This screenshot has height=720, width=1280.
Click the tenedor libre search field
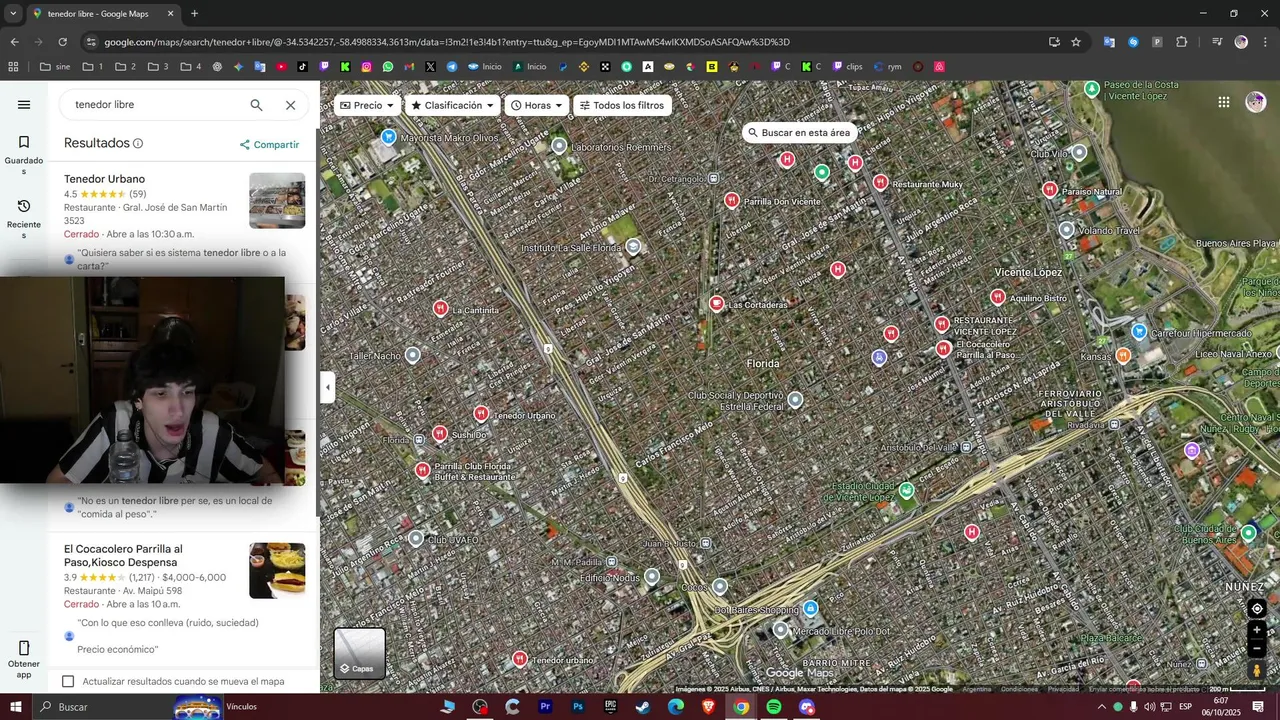[x=155, y=105]
